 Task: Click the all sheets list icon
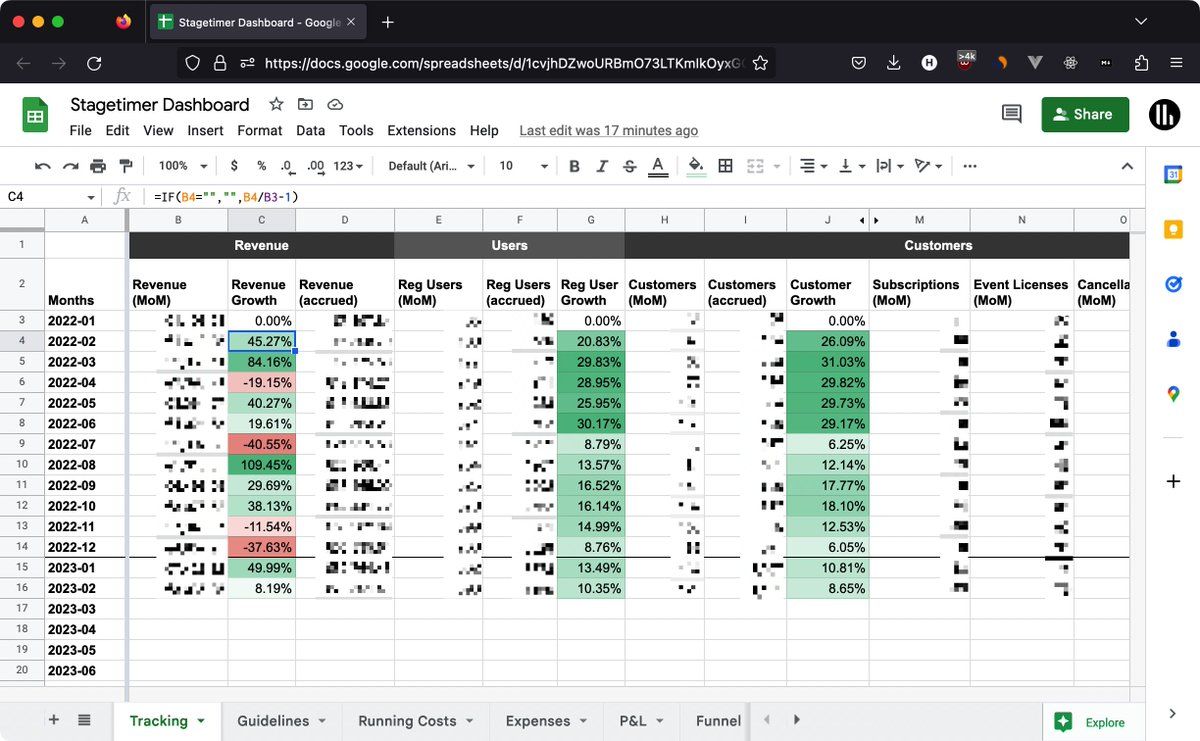tap(84, 720)
